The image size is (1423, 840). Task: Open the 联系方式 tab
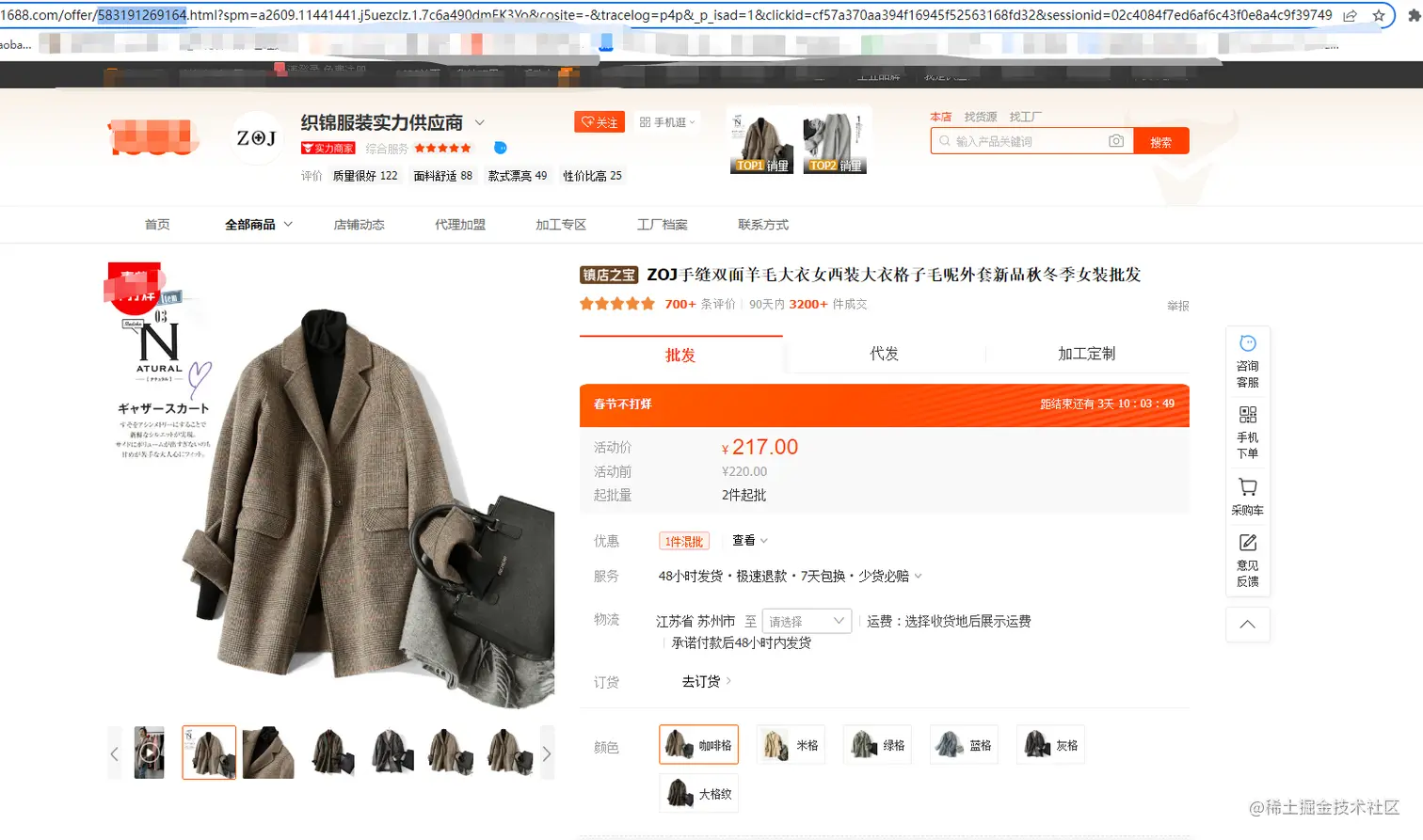pyautogui.click(x=763, y=225)
